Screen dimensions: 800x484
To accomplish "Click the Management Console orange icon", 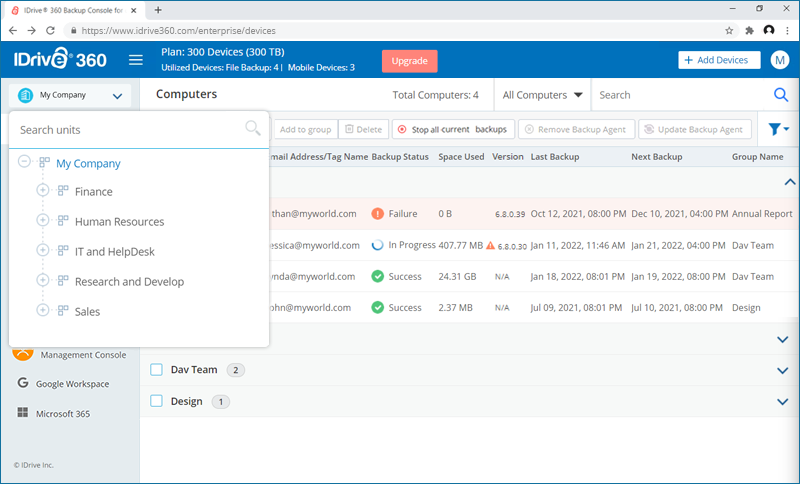I will click(x=22, y=353).
